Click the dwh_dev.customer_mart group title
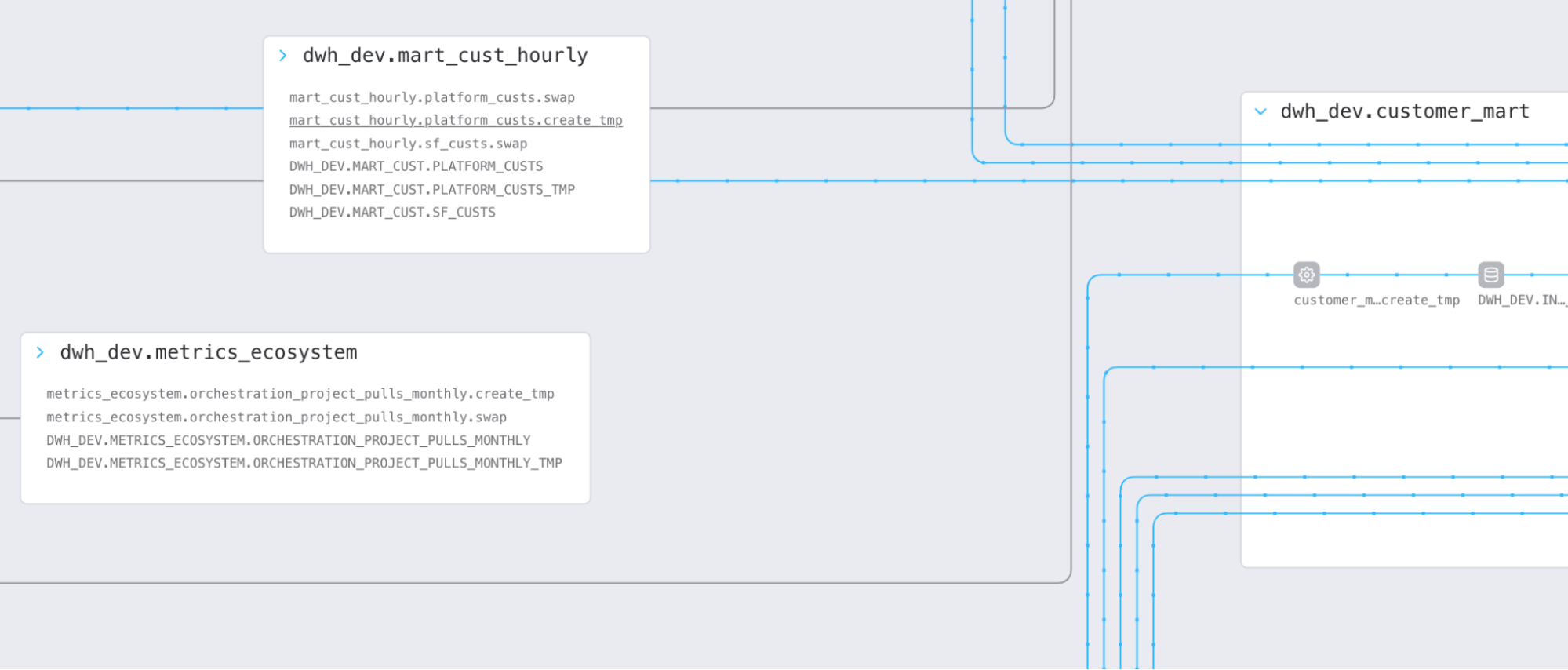The height and width of the screenshot is (670, 1568). pyautogui.click(x=1404, y=111)
